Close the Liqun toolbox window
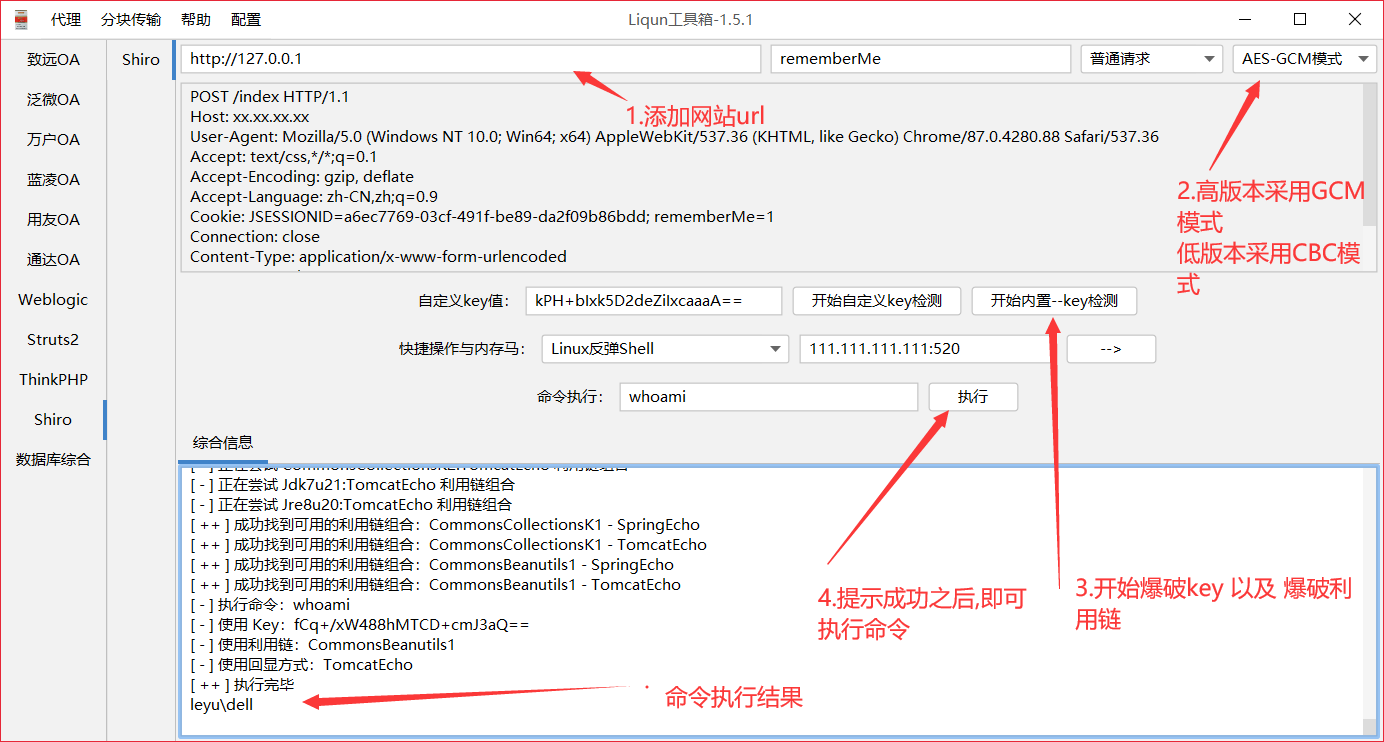The image size is (1384, 742). pyautogui.click(x=1354, y=19)
